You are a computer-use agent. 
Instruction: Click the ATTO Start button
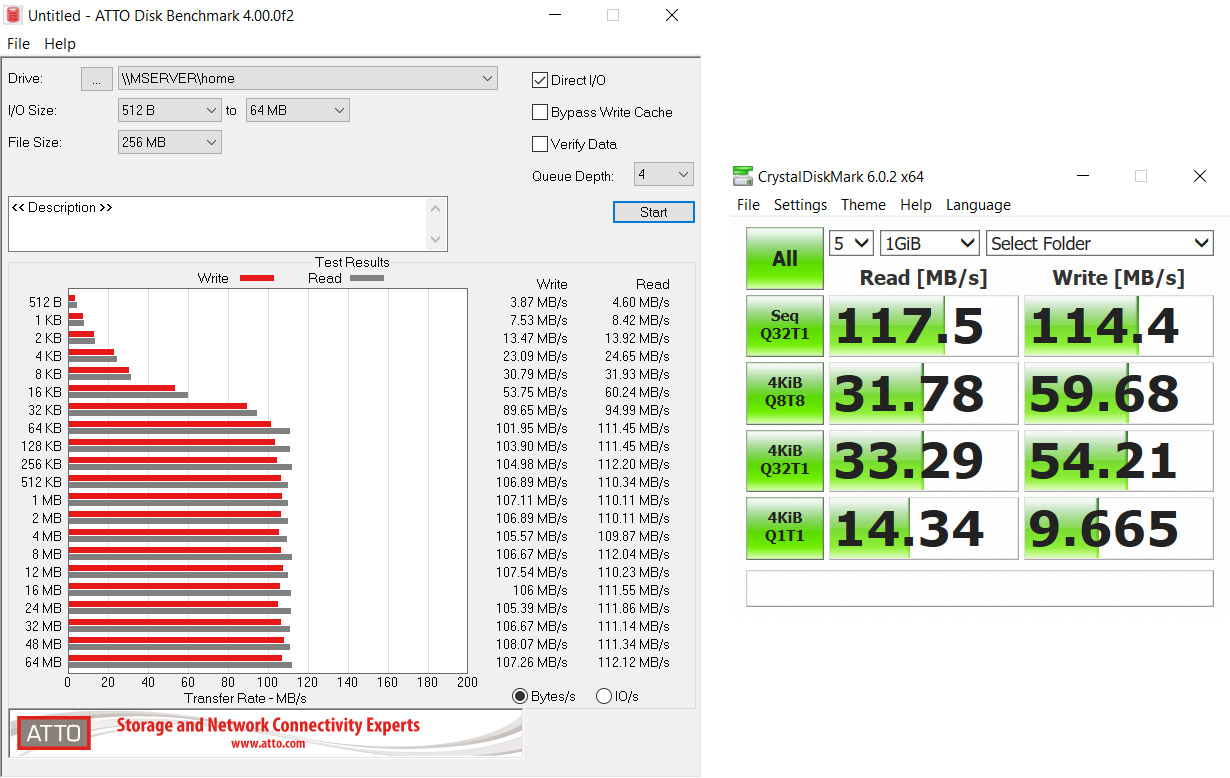[654, 212]
